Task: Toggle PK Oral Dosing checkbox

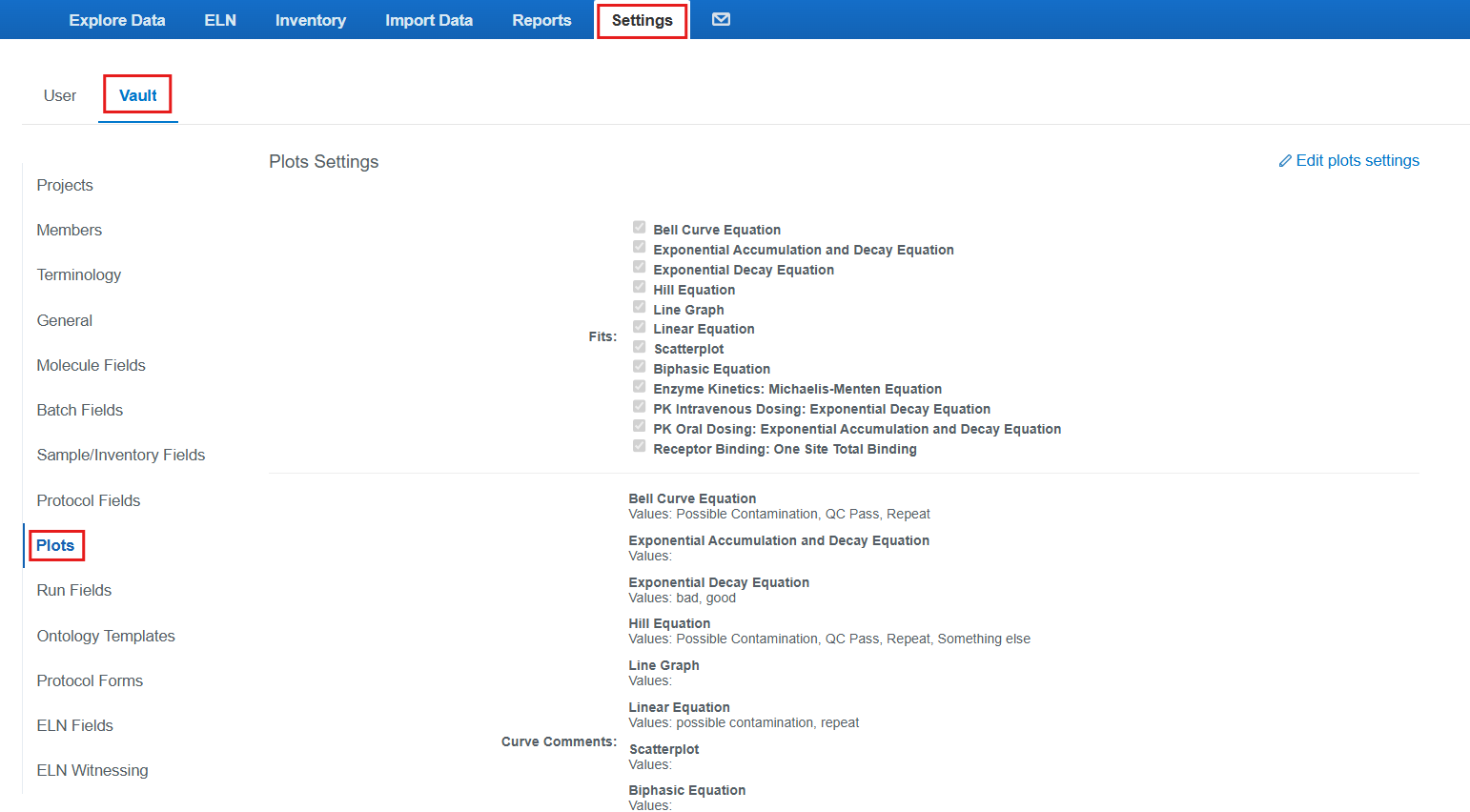Action: 640,426
